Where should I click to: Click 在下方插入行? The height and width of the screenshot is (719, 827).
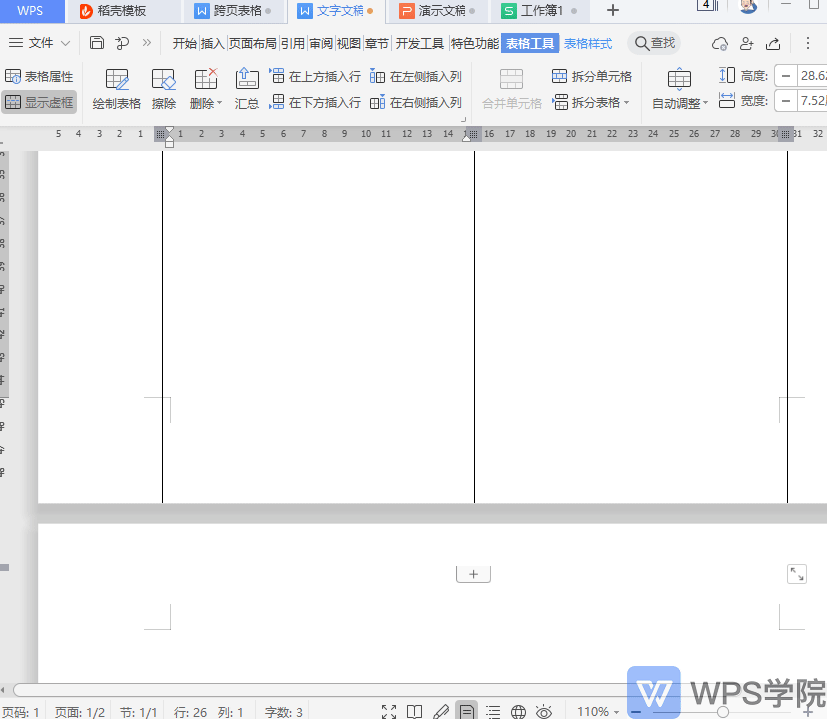coord(315,102)
